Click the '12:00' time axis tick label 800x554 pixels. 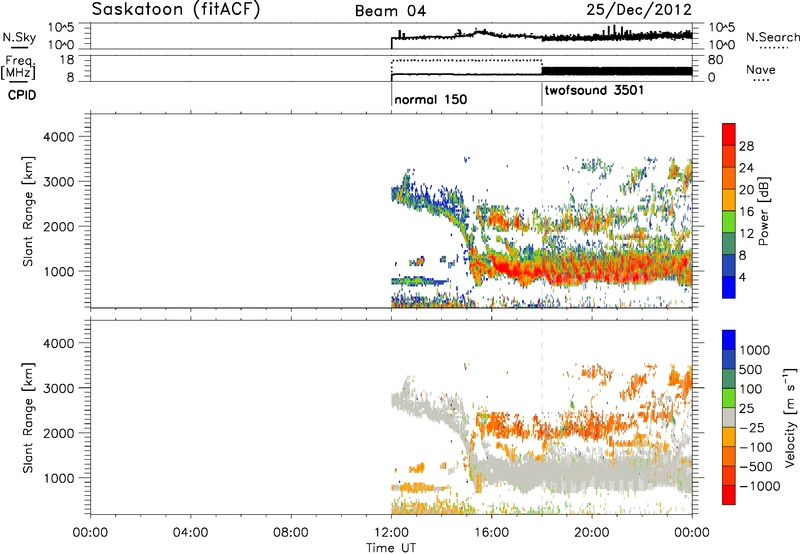tap(391, 533)
